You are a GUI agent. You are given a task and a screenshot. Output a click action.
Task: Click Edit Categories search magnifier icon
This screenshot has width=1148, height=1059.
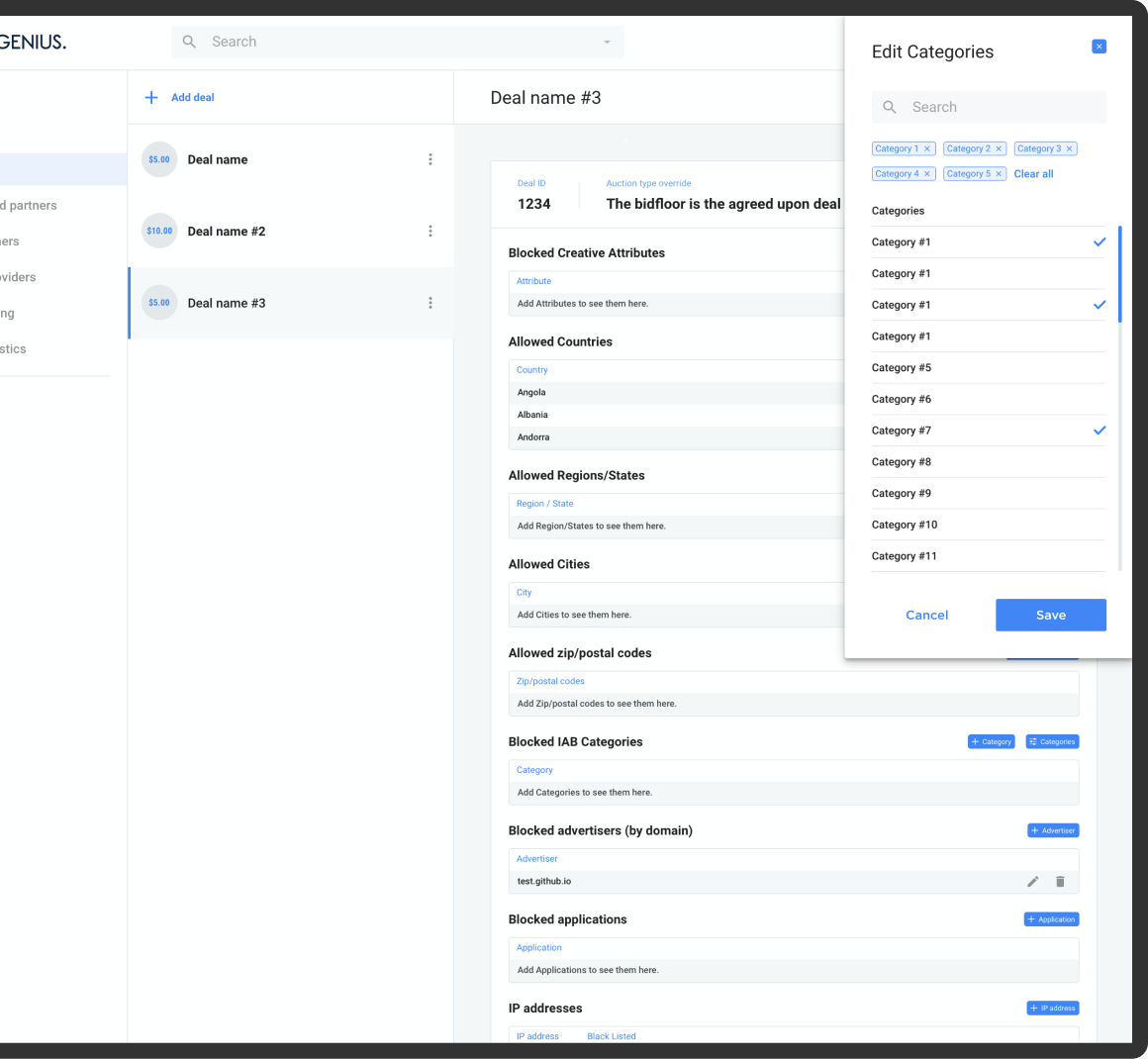pos(889,107)
